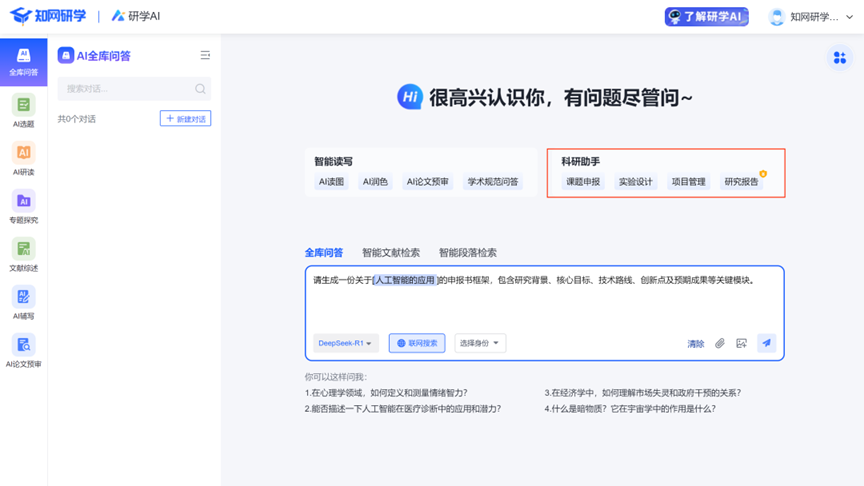The height and width of the screenshot is (486, 864).
Task: Send the question with paper-plane button
Action: pyautogui.click(x=766, y=343)
